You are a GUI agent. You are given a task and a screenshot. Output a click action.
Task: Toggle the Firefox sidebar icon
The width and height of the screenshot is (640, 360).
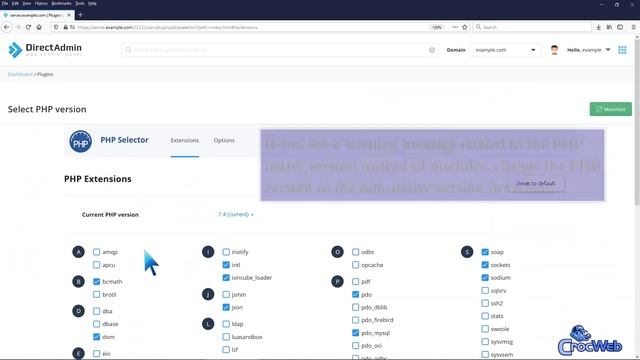[x=620, y=27]
